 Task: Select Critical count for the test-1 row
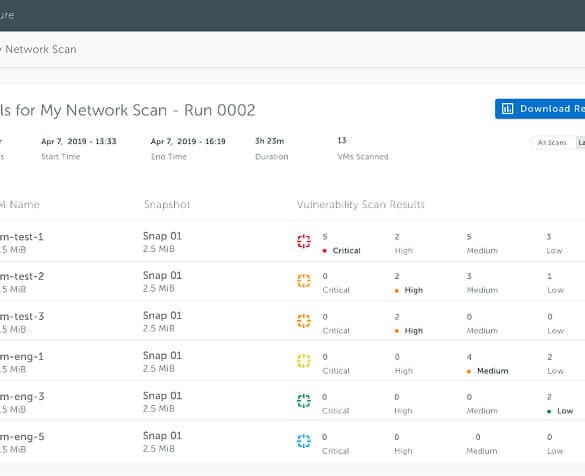(325, 237)
